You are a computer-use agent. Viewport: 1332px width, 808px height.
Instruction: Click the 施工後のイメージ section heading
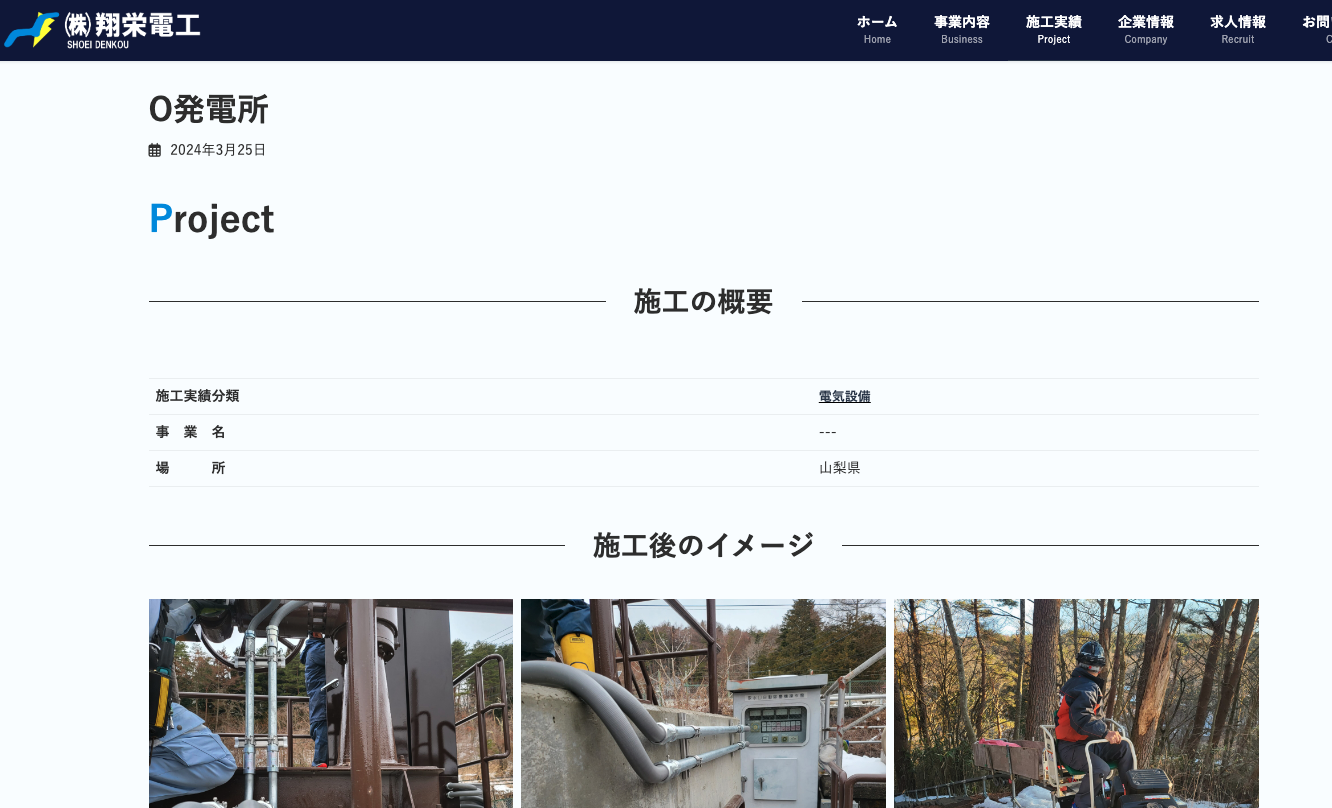coord(703,545)
